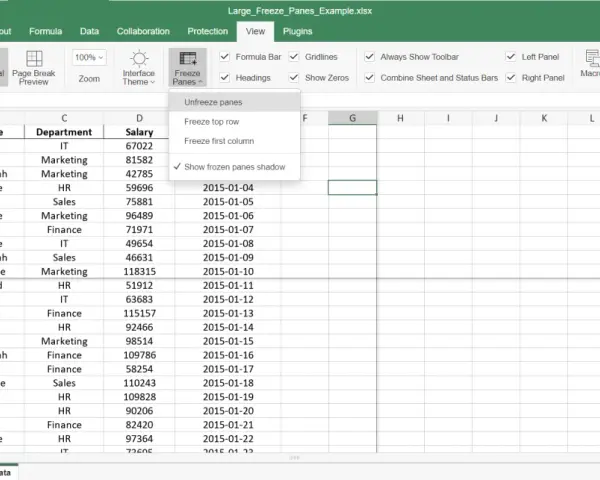Open the Plugins tab
Screen dimensions: 600x480
click(297, 31)
